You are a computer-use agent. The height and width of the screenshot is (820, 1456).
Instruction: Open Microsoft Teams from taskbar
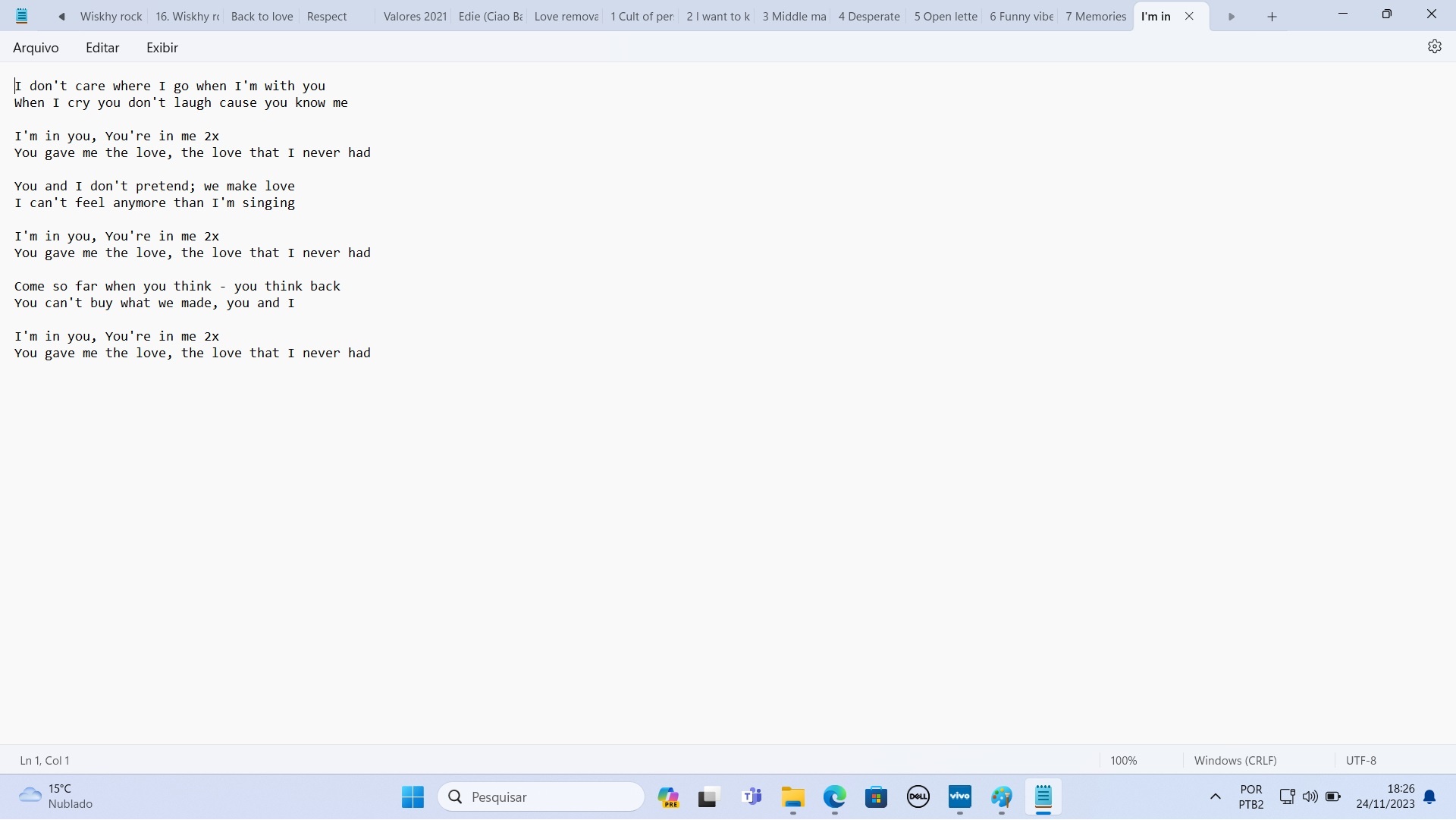(x=752, y=797)
